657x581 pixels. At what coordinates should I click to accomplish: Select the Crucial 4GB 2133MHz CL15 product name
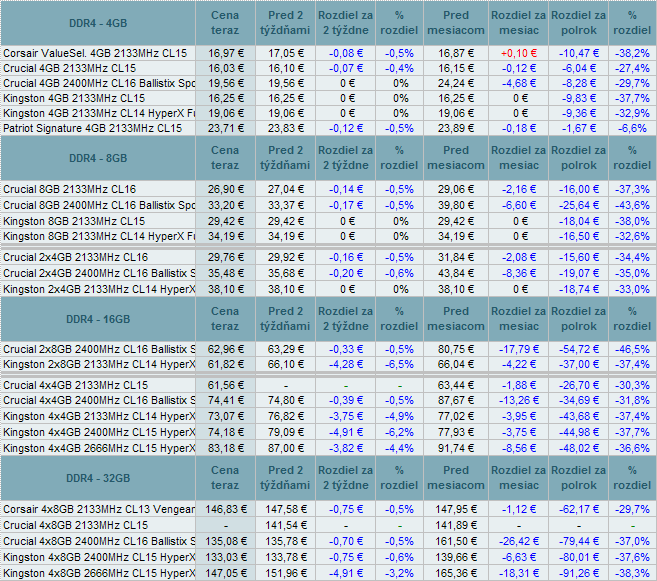coord(70,68)
